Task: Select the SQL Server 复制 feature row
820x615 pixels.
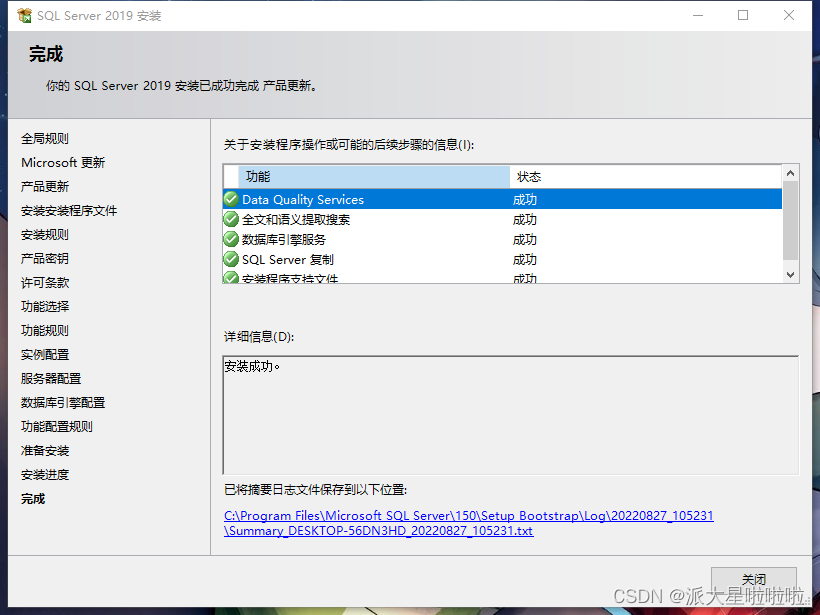Action: click(503, 259)
